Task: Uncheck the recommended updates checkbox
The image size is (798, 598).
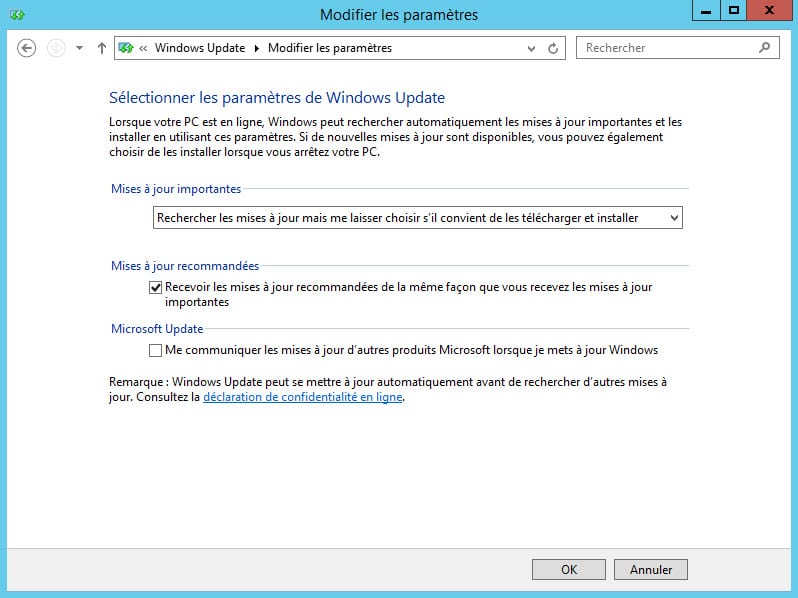Action: click(155, 287)
